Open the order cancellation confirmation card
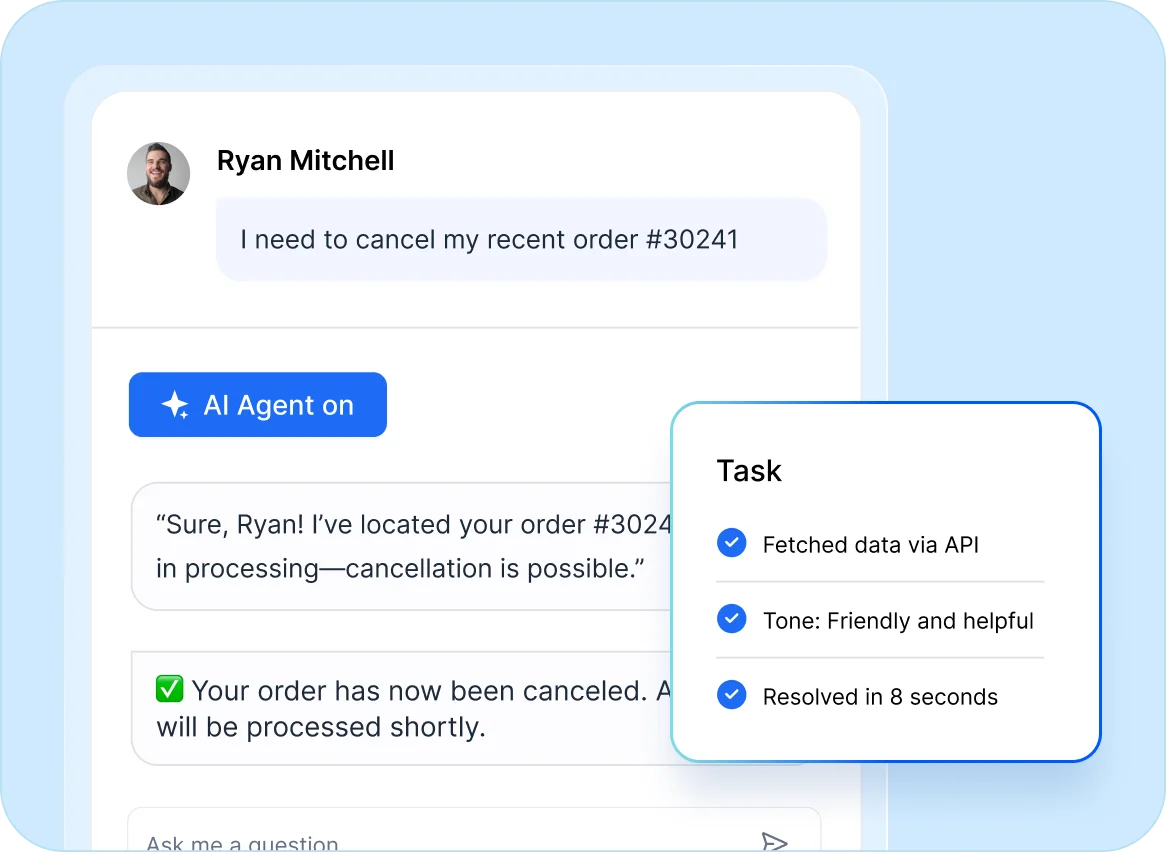 [400, 707]
